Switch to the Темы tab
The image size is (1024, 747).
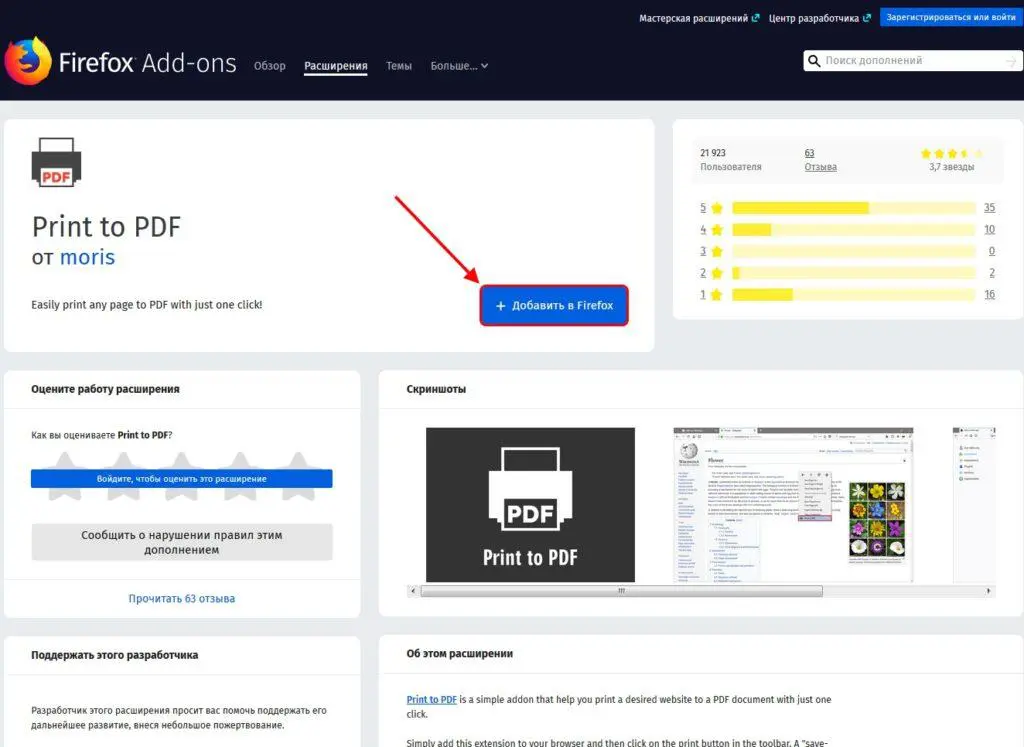[398, 66]
